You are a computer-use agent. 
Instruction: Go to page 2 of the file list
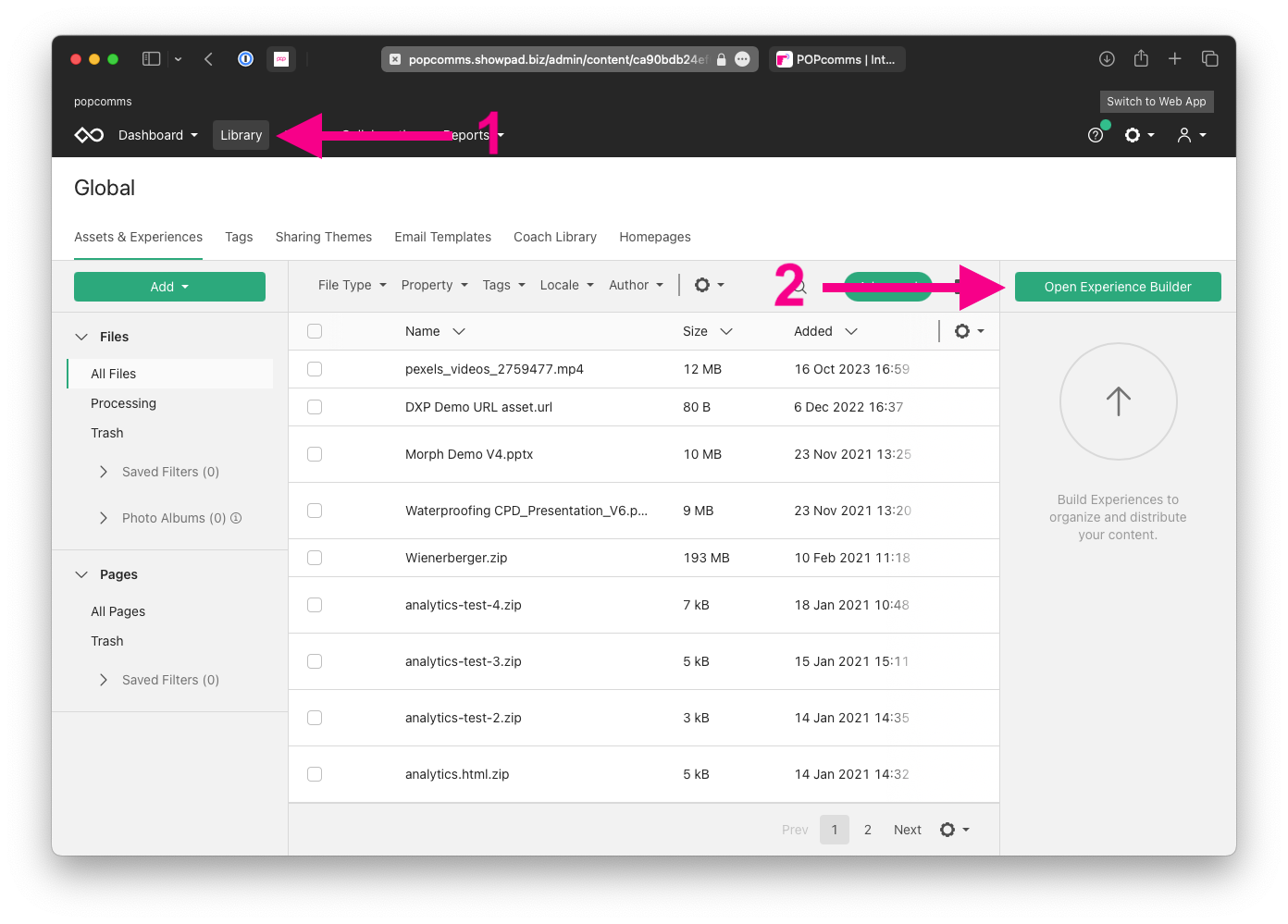pos(867,829)
